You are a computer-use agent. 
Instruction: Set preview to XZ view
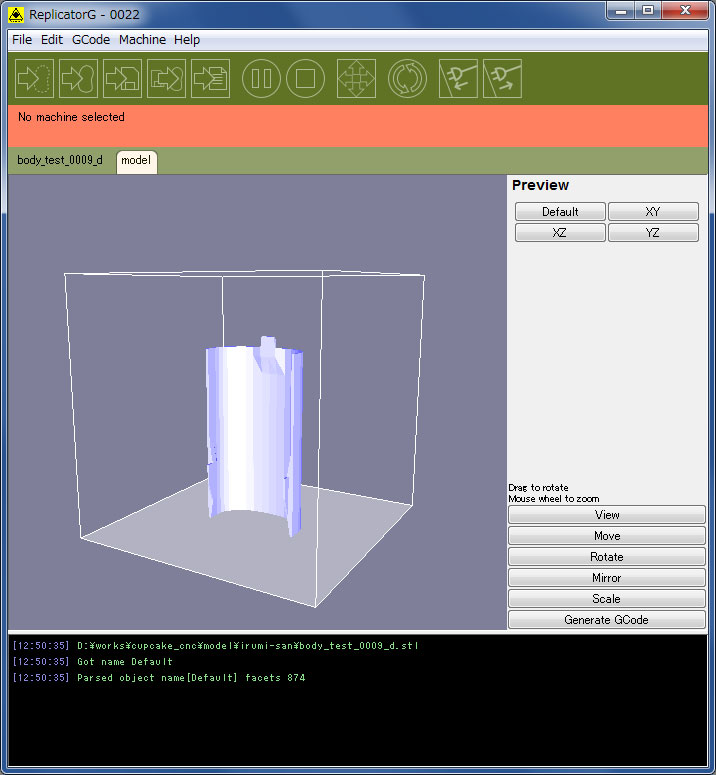[x=560, y=232]
